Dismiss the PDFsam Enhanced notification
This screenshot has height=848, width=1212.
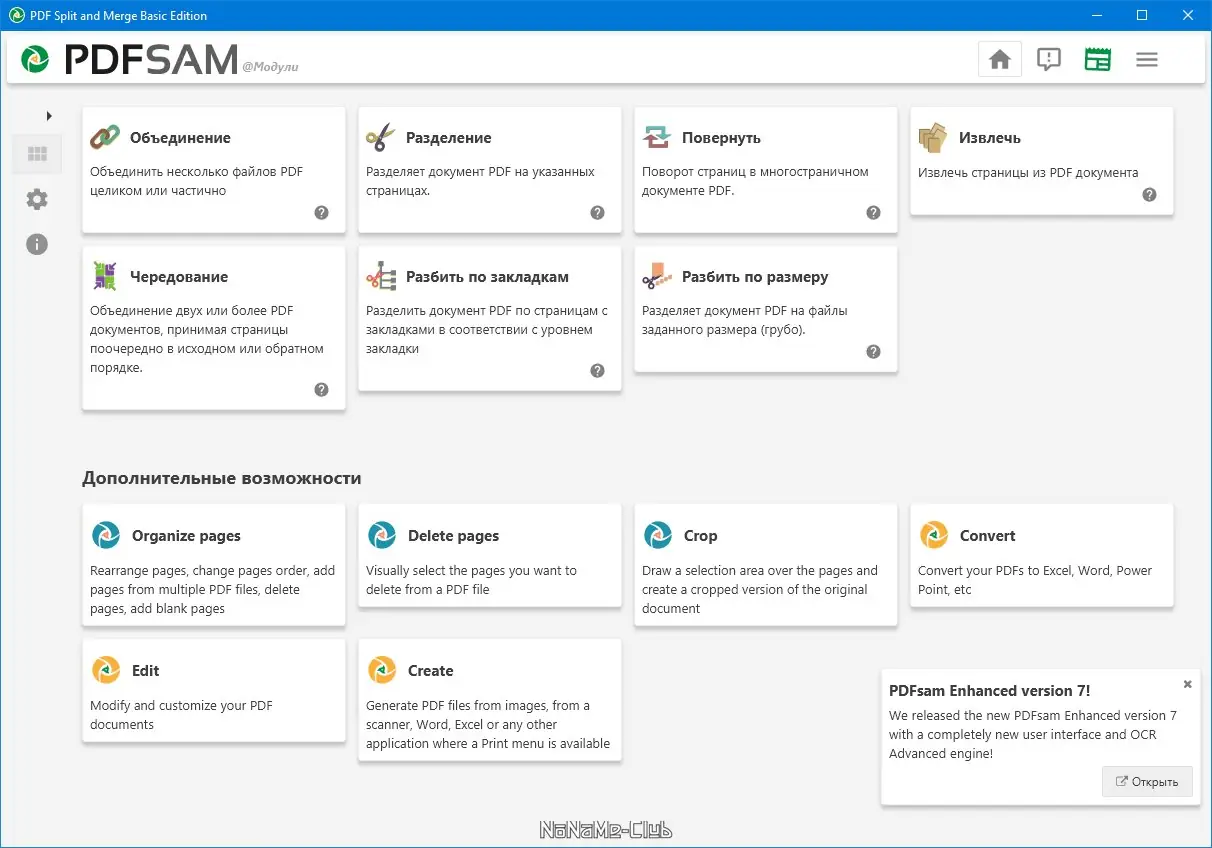1187,685
